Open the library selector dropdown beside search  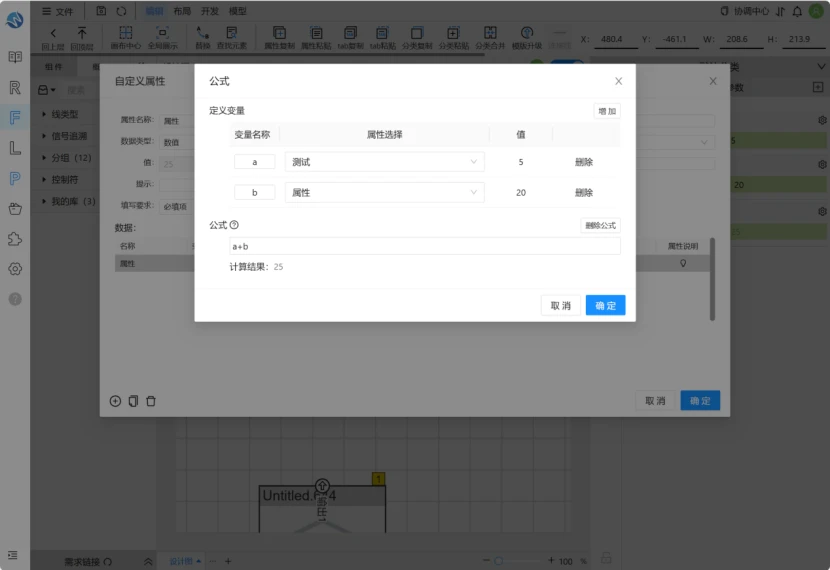click(47, 90)
